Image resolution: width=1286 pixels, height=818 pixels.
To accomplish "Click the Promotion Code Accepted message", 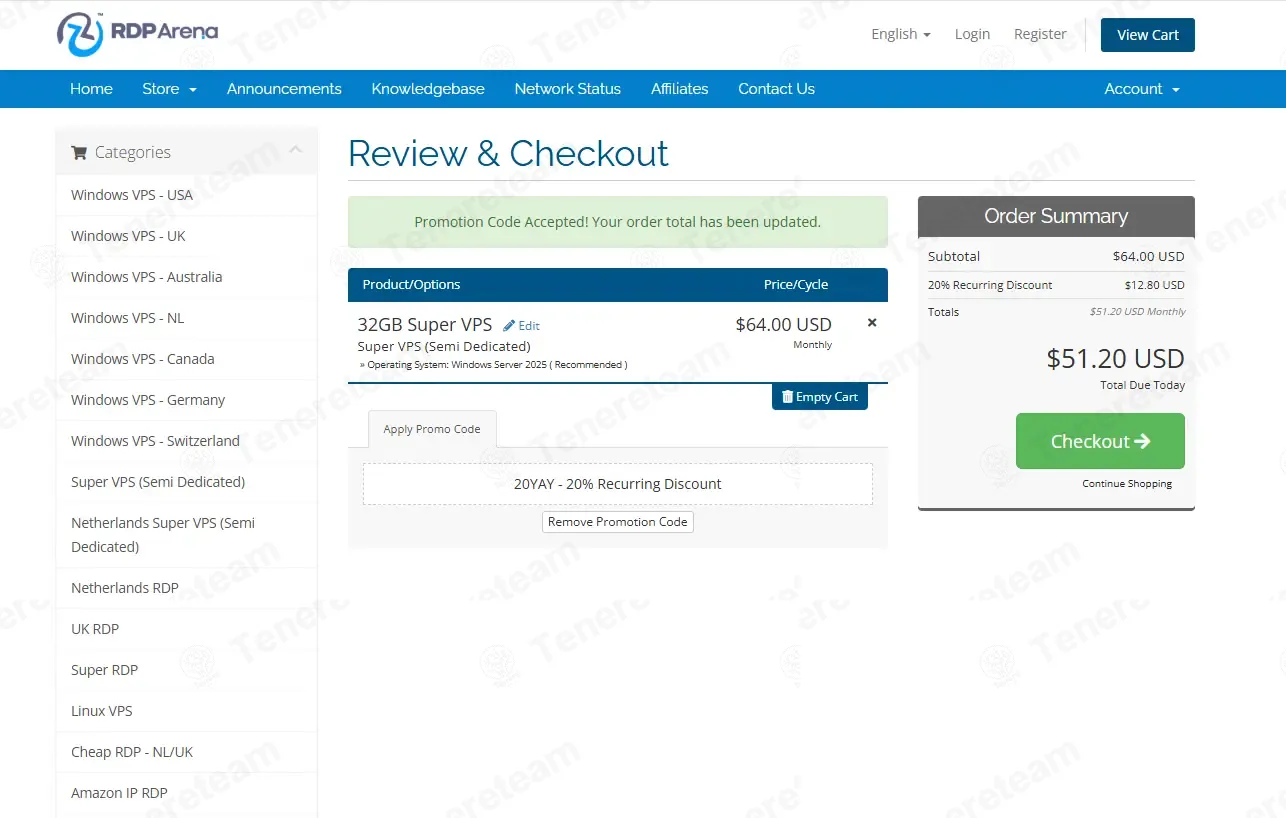I will [618, 222].
